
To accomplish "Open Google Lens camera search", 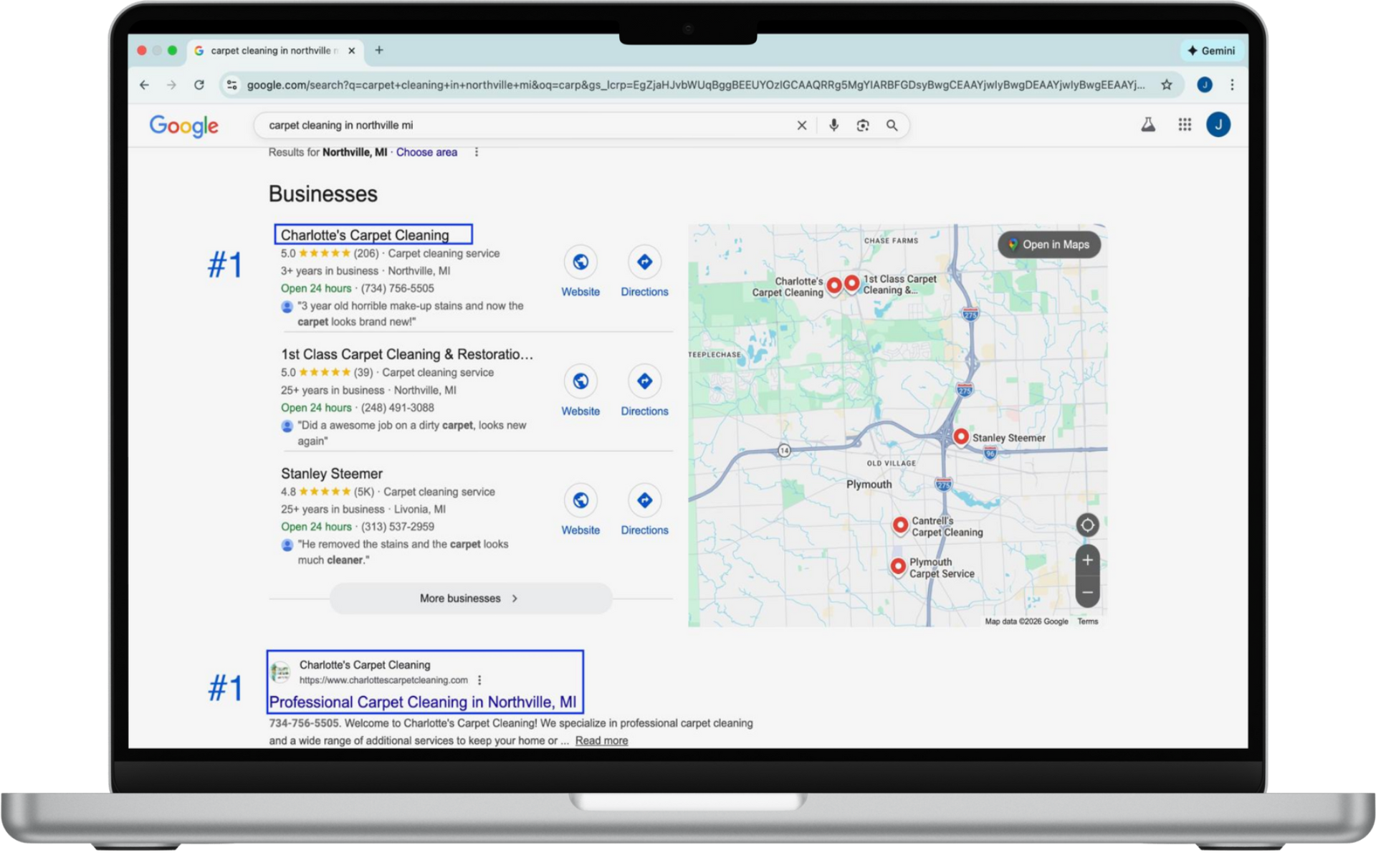I will point(863,125).
